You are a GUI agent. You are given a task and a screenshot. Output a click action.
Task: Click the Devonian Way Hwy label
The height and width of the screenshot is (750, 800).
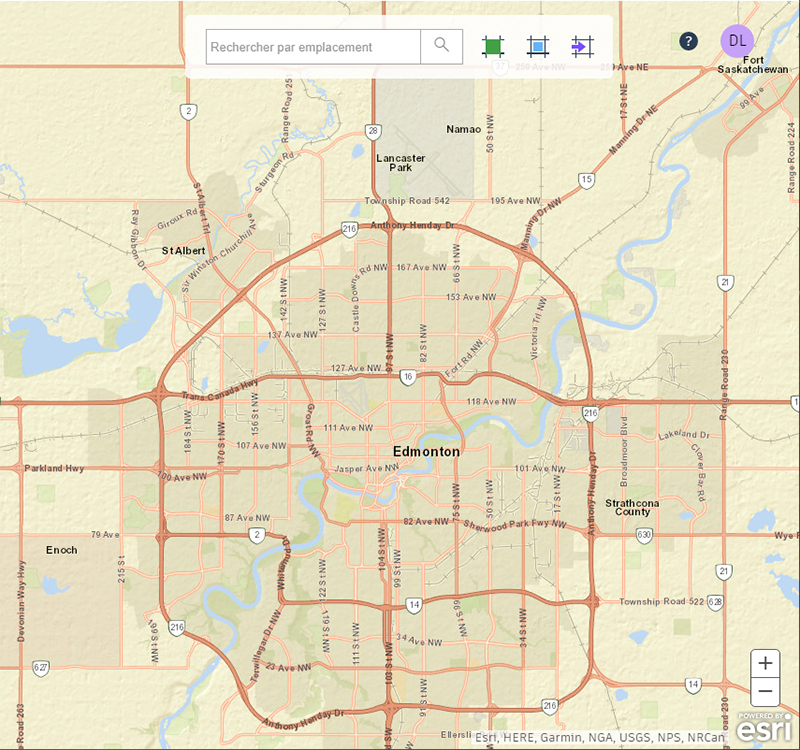(21, 601)
